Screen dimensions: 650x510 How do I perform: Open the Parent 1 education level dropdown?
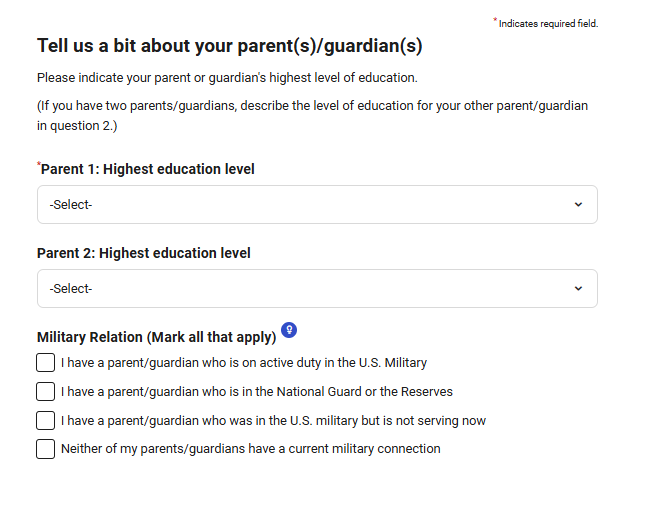pos(317,205)
